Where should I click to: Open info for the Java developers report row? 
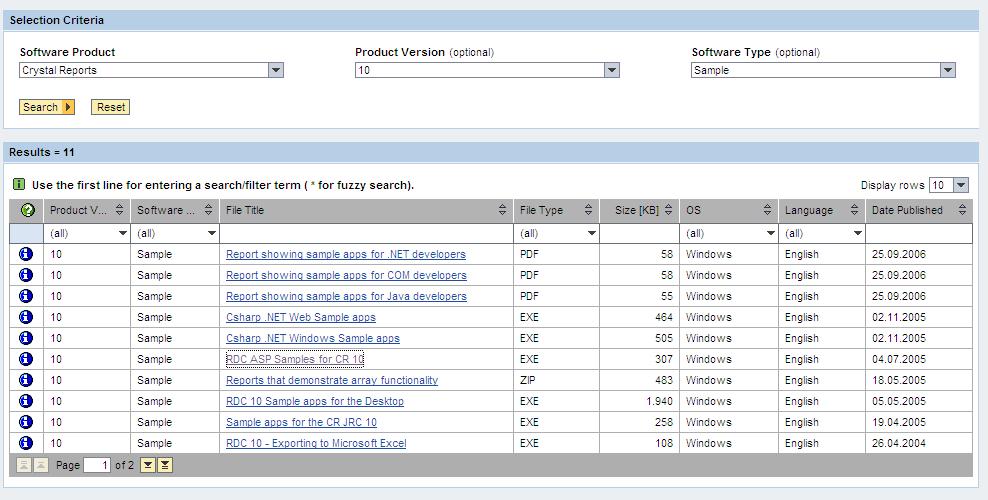point(26,295)
